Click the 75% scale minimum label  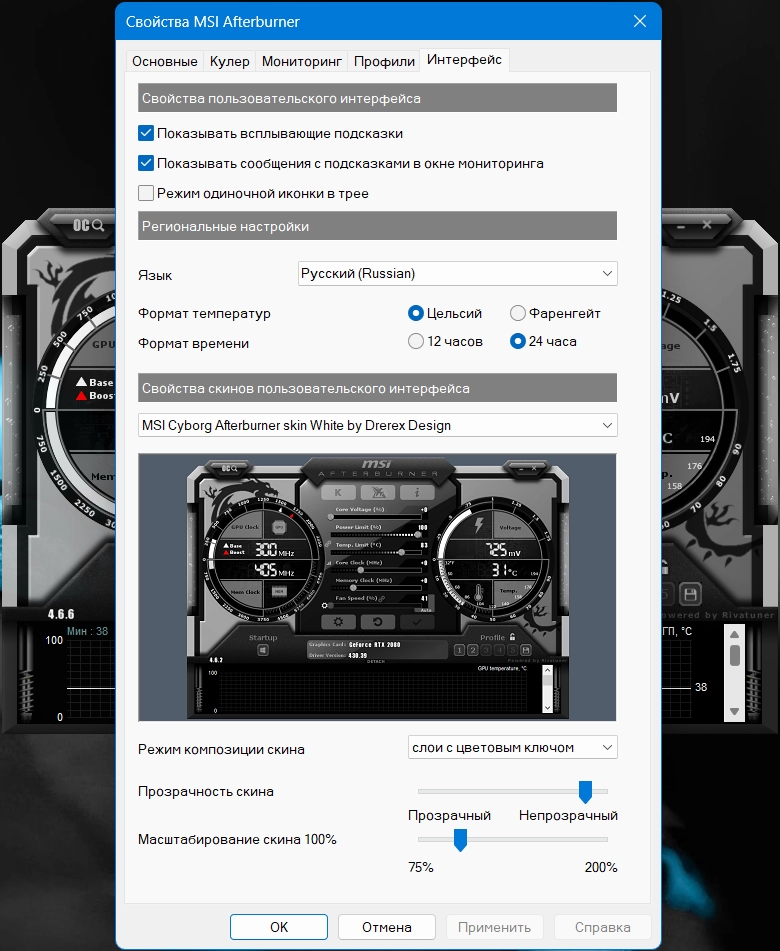coord(421,867)
